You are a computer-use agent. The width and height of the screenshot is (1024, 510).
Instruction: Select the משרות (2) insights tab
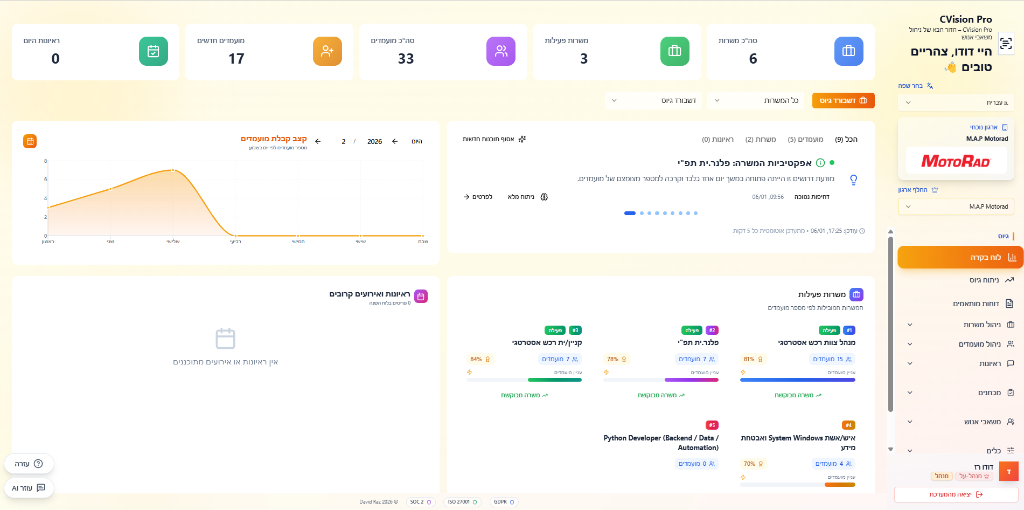tap(760, 139)
